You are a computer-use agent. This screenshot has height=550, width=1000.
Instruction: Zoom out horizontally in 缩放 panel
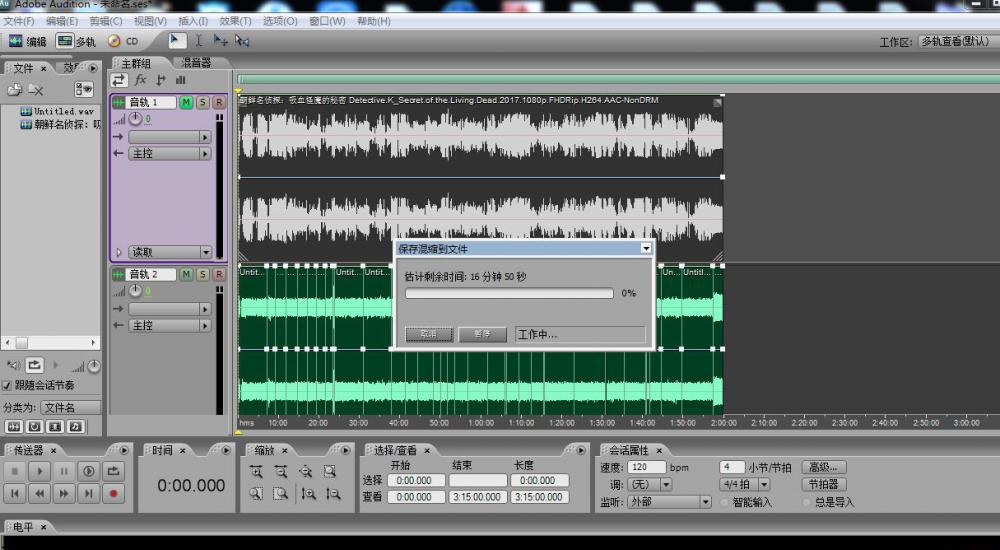tap(281, 472)
